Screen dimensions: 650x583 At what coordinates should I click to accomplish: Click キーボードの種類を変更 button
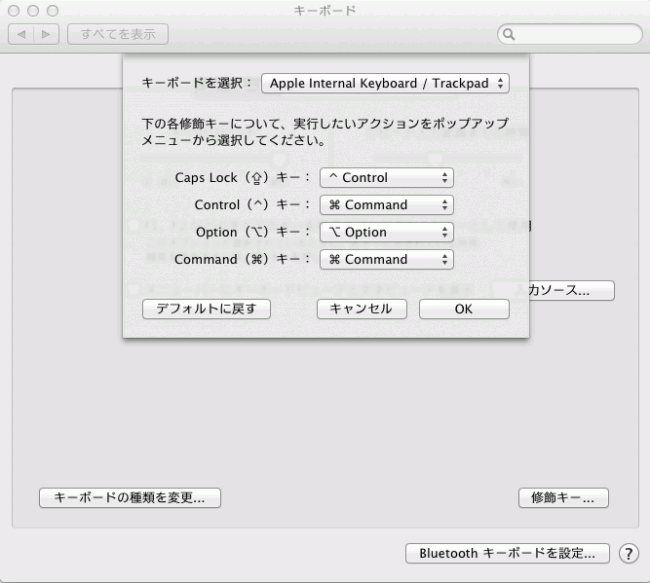pos(130,498)
